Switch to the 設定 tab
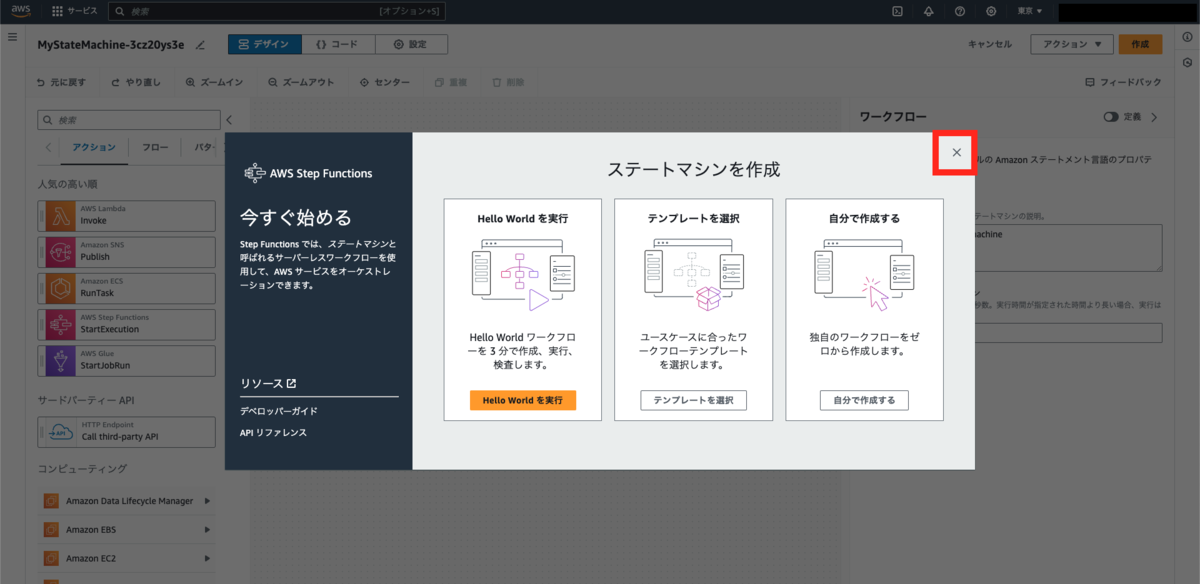 click(x=411, y=44)
